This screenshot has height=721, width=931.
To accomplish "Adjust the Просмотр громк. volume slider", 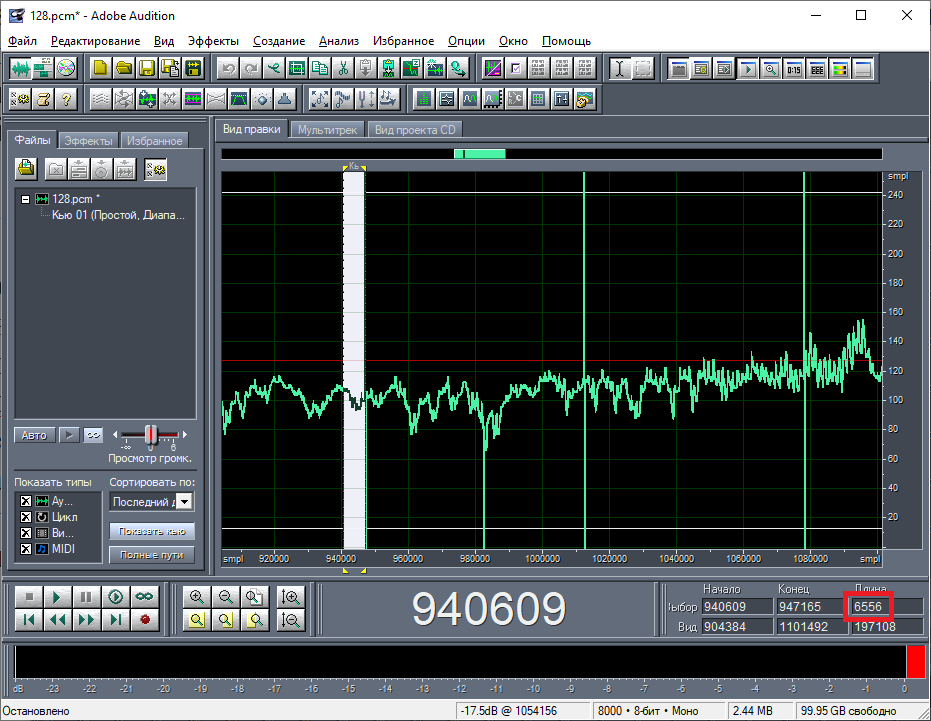I will pos(151,435).
